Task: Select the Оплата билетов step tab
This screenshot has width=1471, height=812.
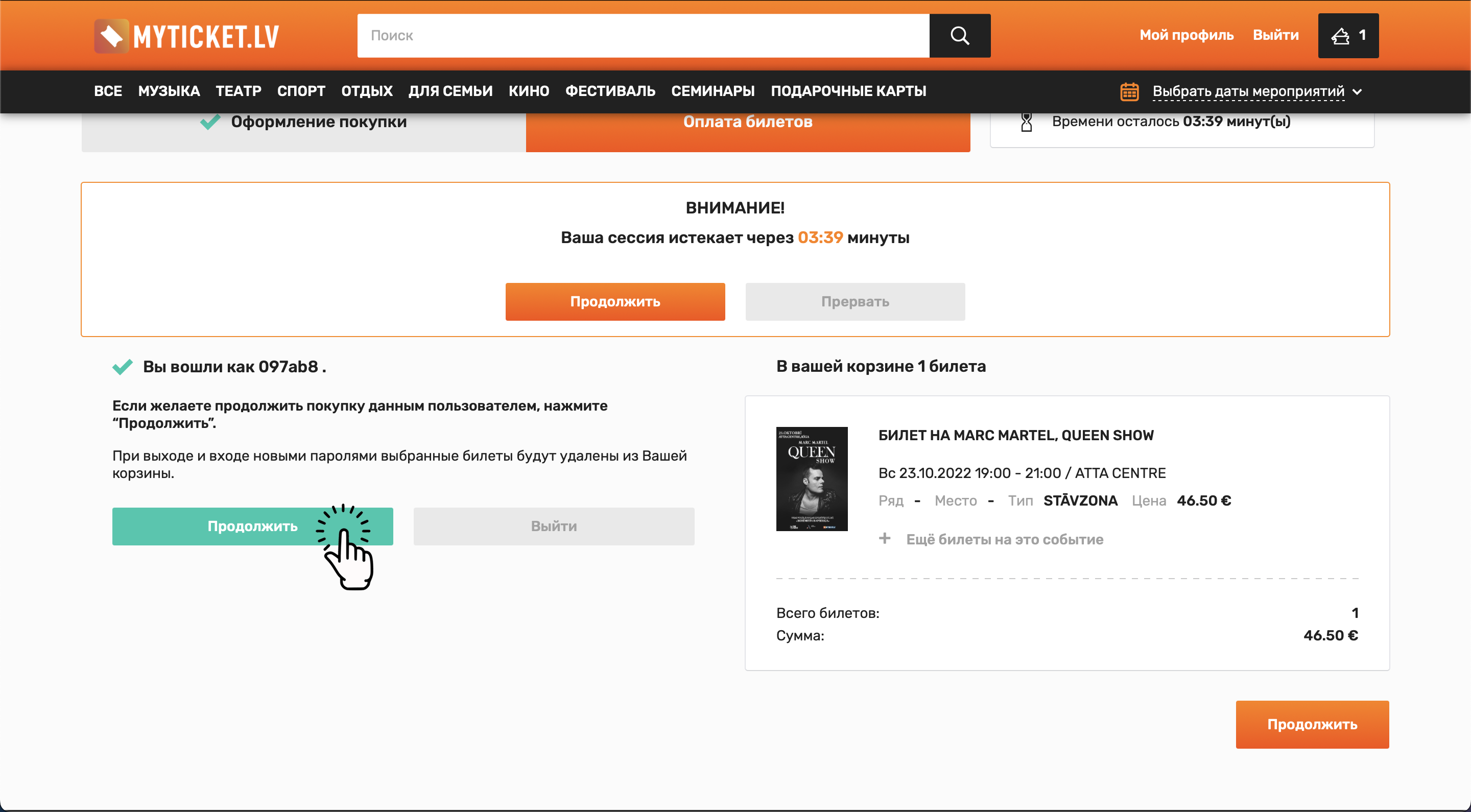Action: pyautogui.click(x=748, y=131)
